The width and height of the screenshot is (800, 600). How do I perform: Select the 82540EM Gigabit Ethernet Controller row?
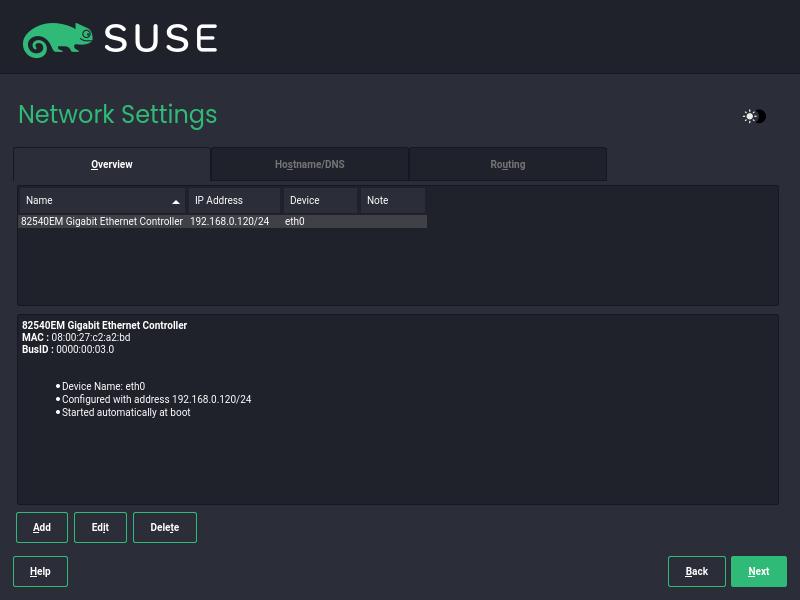coord(101,221)
